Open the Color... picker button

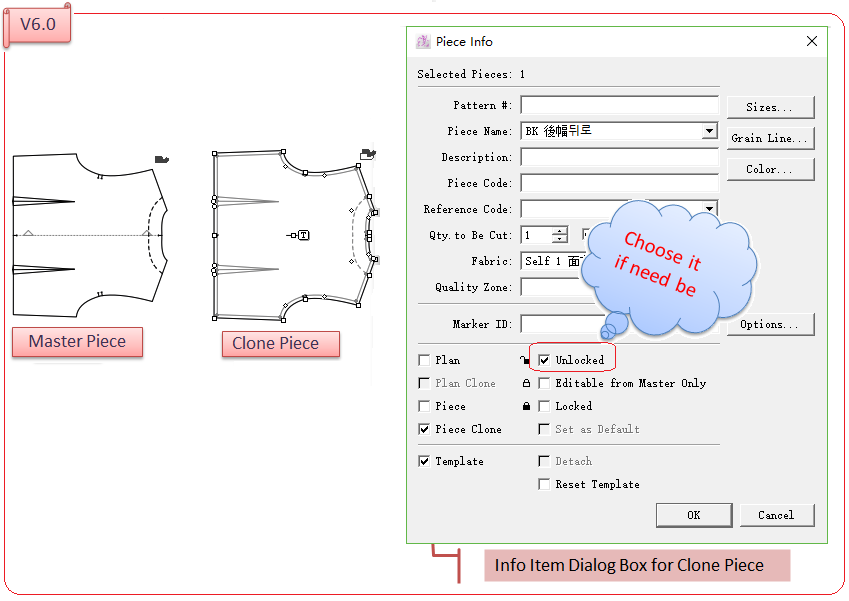tap(769, 169)
